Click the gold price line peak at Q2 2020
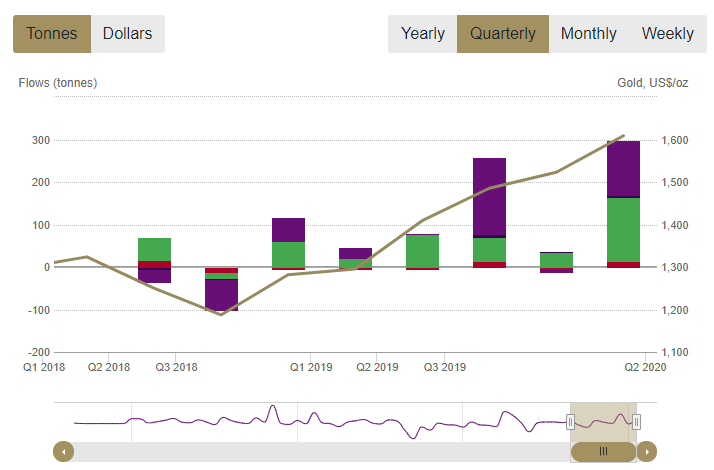The image size is (714, 470). tap(623, 136)
